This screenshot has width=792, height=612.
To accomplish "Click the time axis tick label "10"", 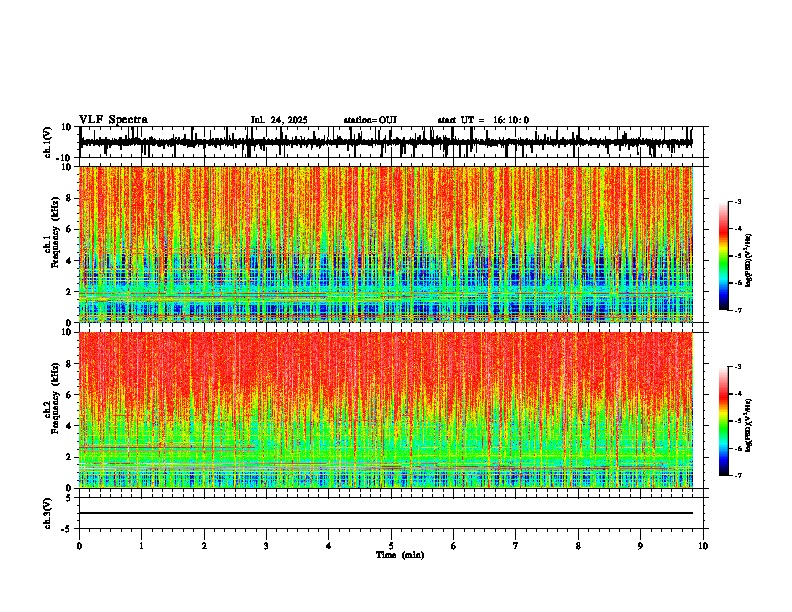I will [703, 546].
